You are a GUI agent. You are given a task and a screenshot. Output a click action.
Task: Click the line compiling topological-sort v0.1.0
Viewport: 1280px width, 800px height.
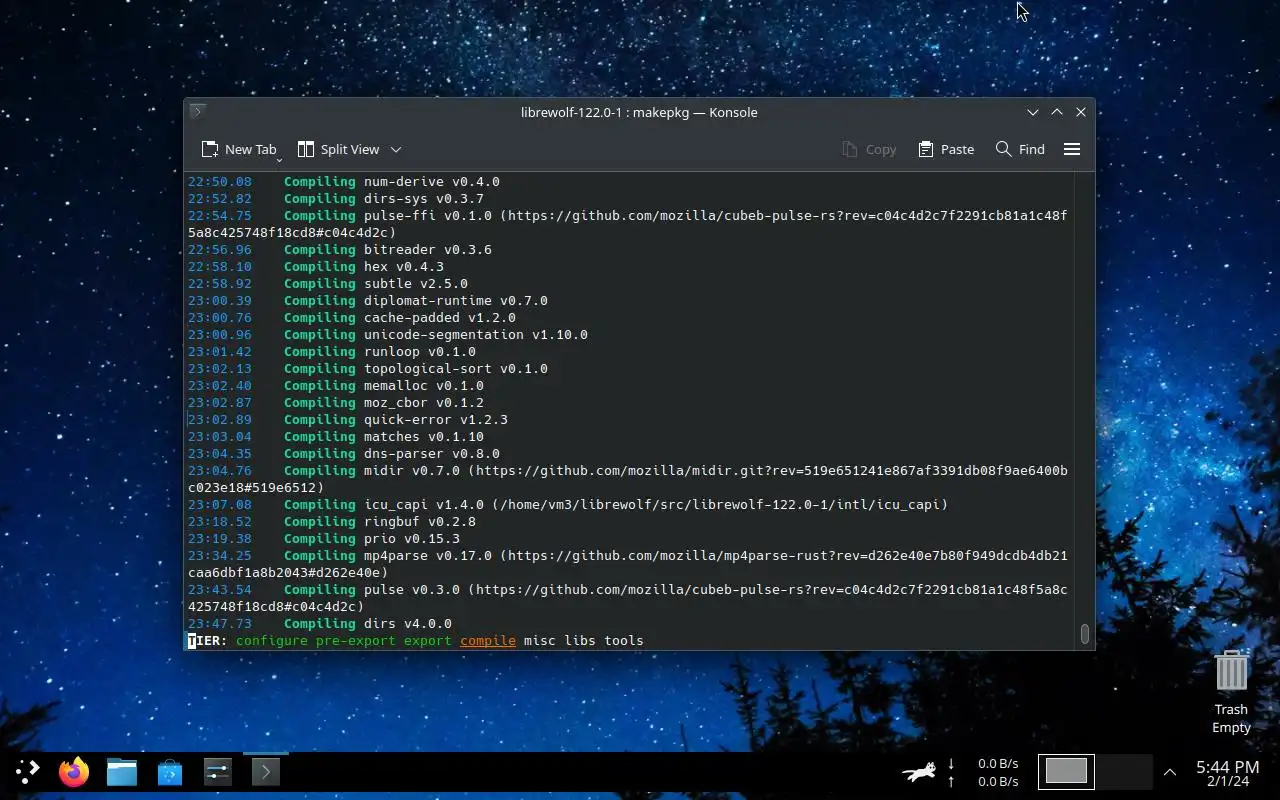coord(368,368)
